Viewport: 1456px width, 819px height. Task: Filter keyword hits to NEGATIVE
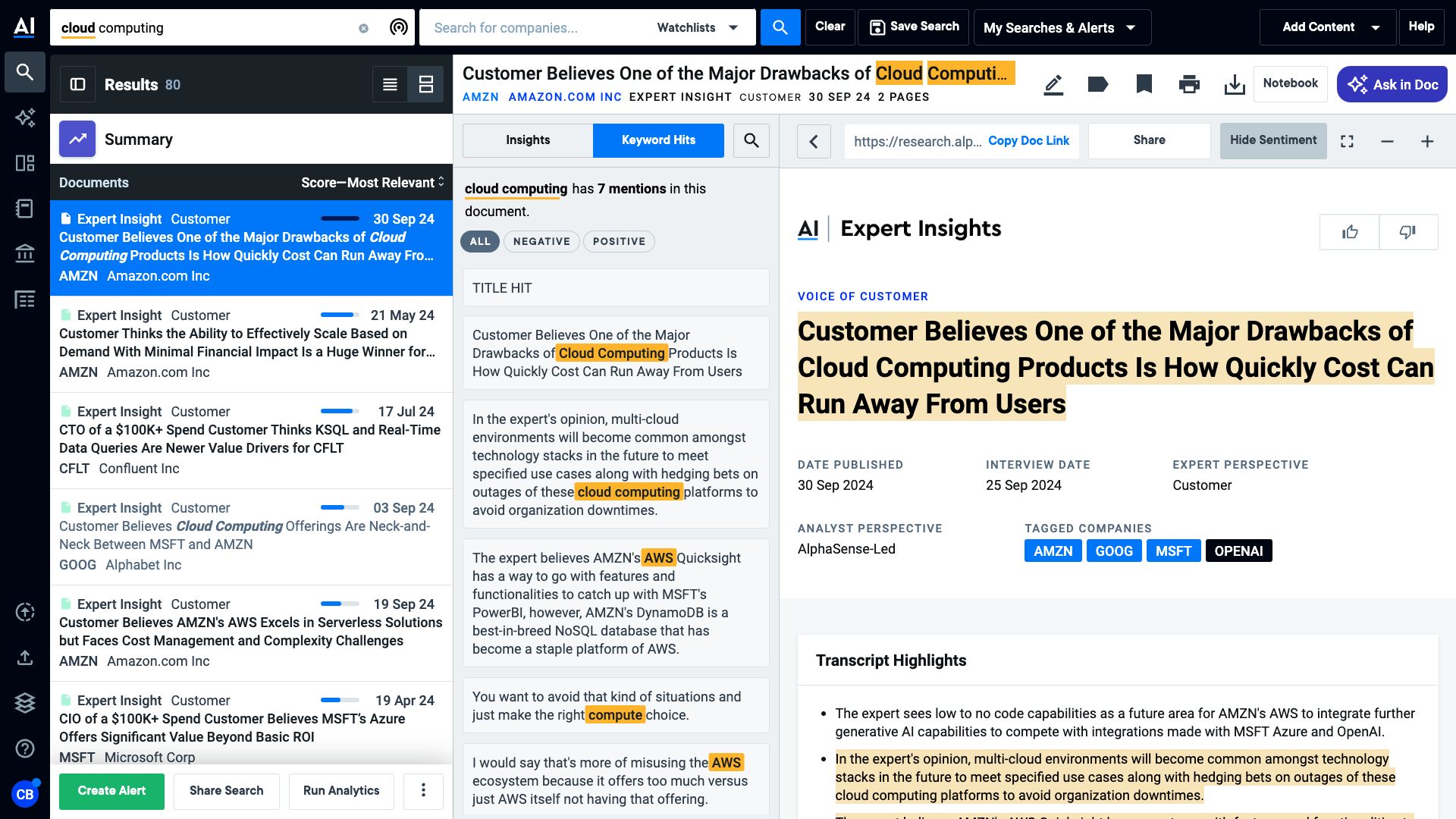point(541,241)
